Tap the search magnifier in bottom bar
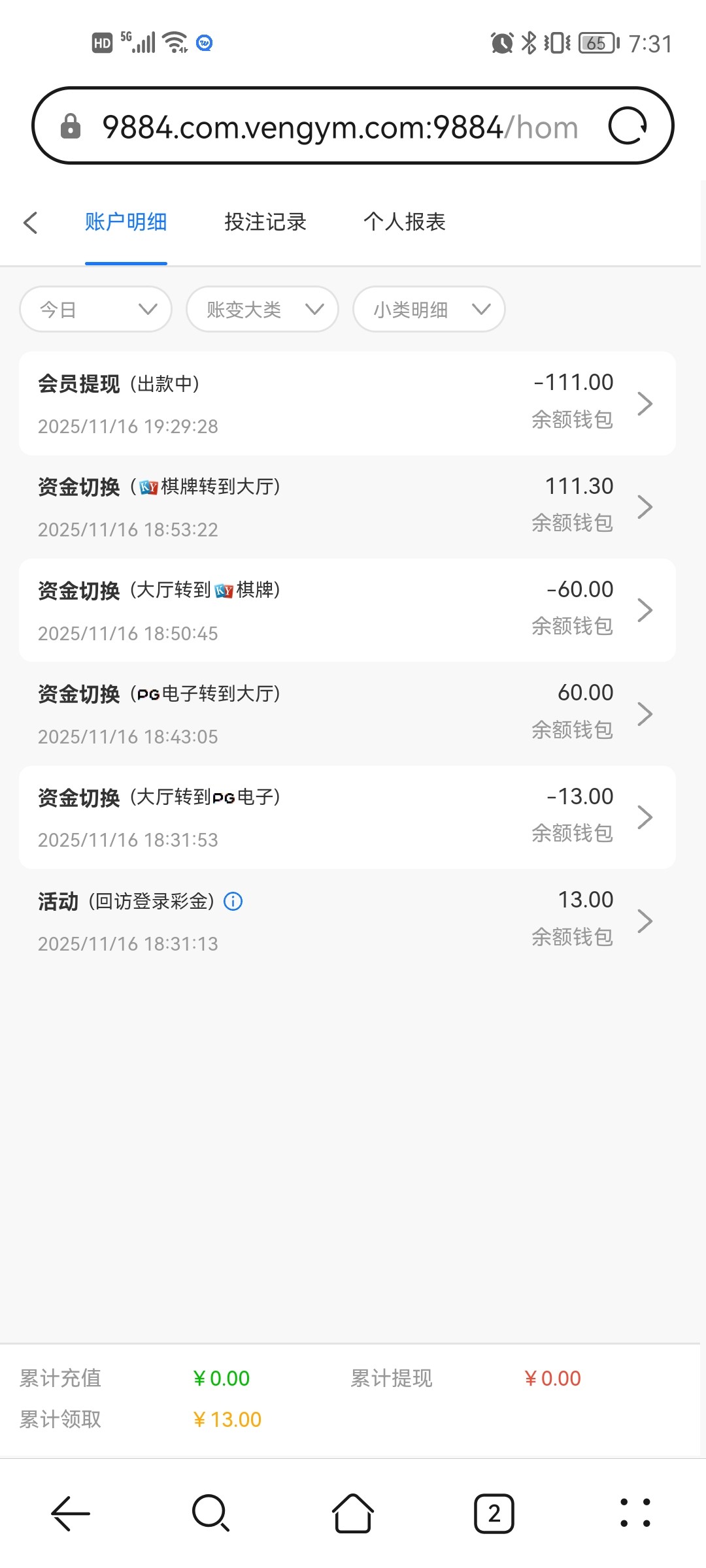The height and width of the screenshot is (1568, 706). (210, 1512)
